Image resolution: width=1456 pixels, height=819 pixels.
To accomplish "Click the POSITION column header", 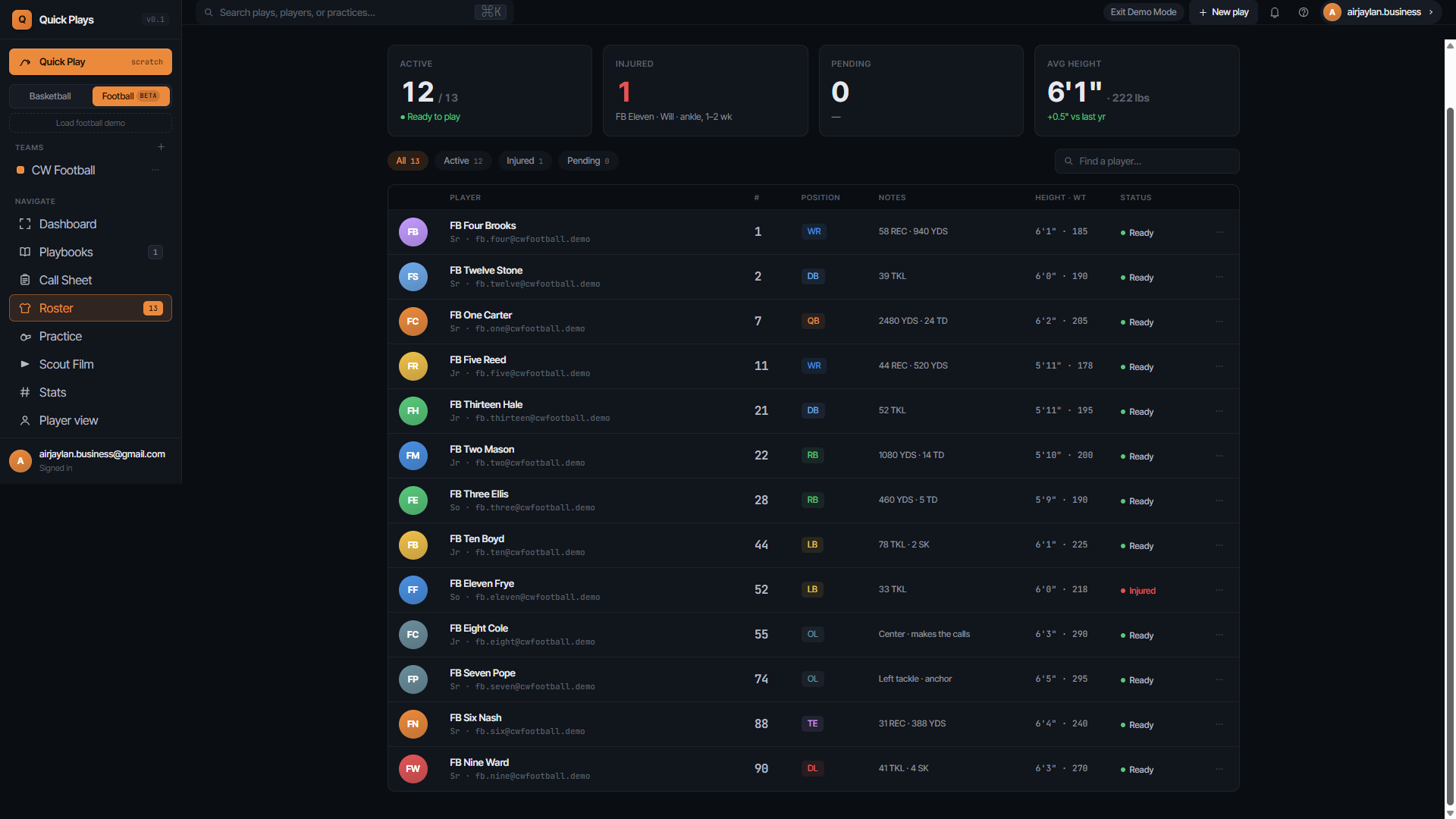I will click(x=821, y=198).
